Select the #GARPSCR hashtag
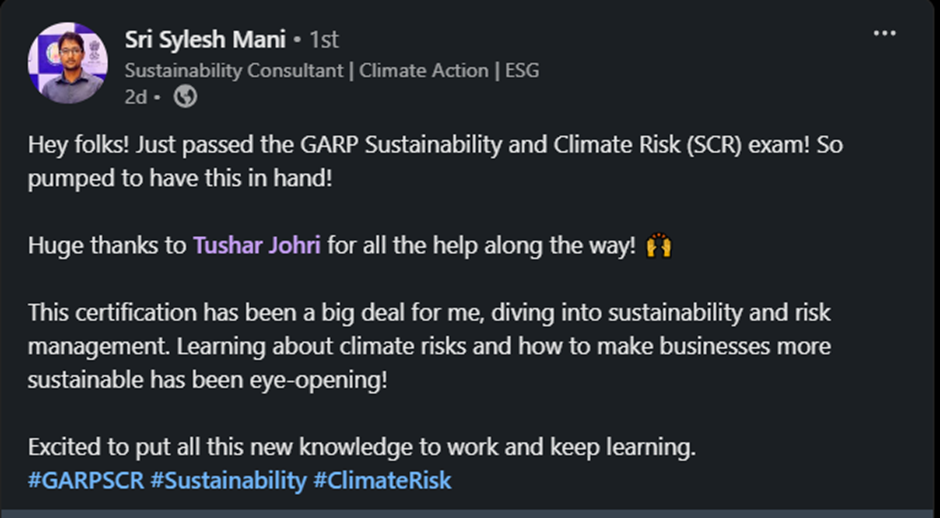 click(x=86, y=480)
